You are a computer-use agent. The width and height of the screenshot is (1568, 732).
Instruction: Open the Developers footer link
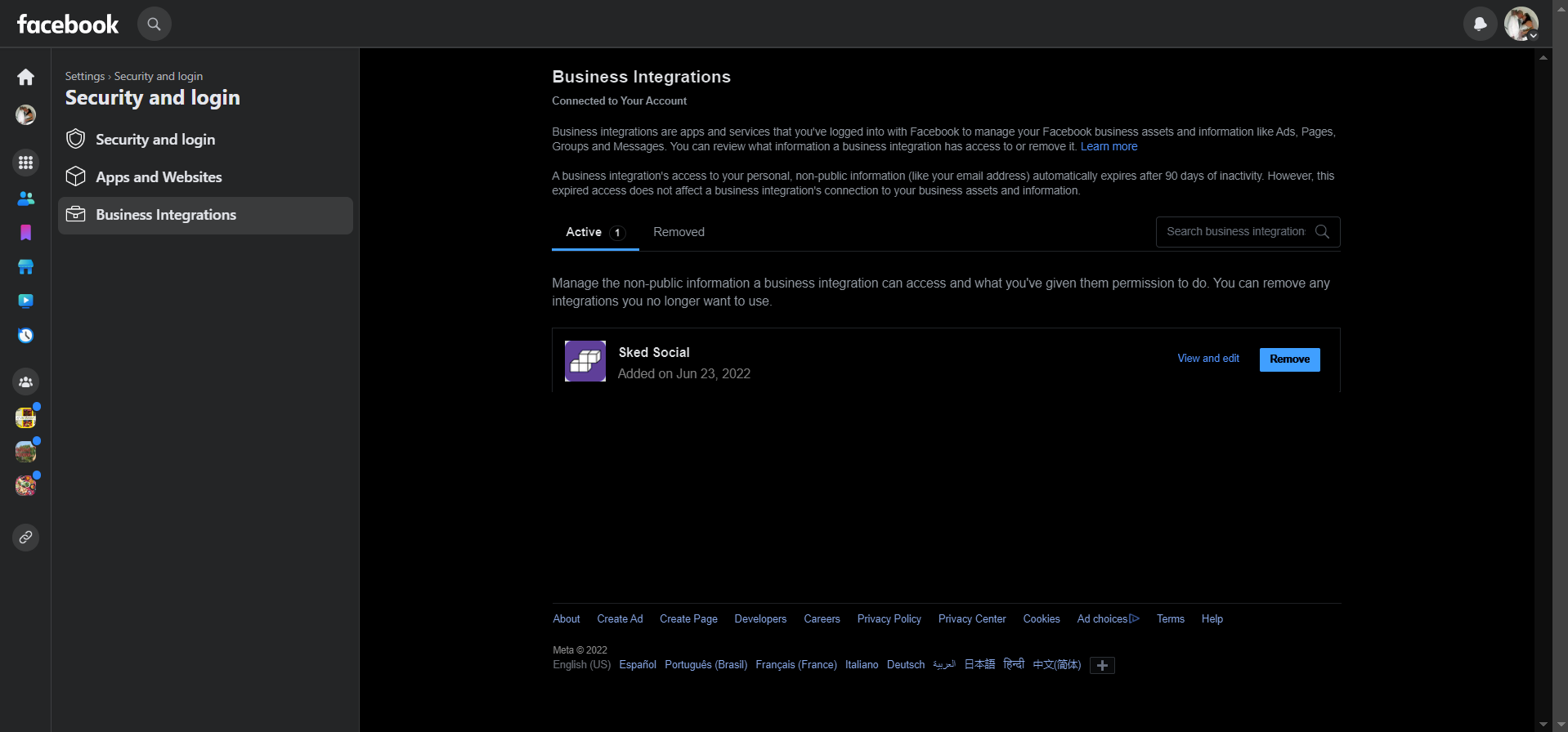click(760, 619)
